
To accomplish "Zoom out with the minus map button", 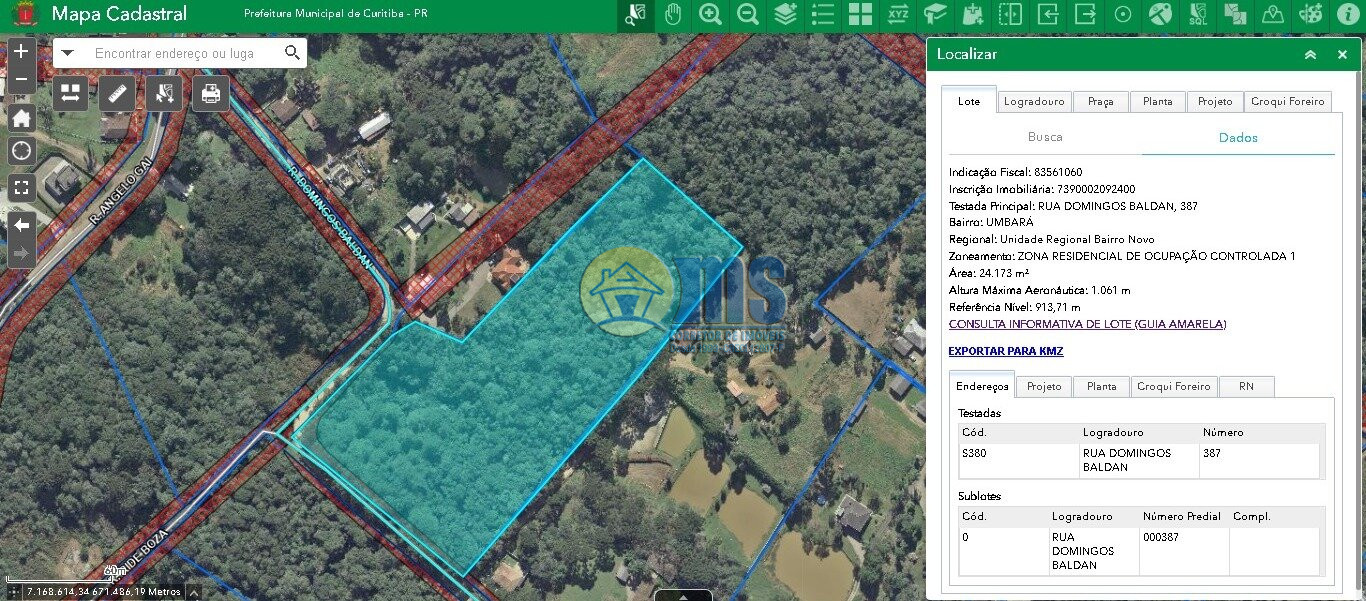I will click(x=21, y=79).
